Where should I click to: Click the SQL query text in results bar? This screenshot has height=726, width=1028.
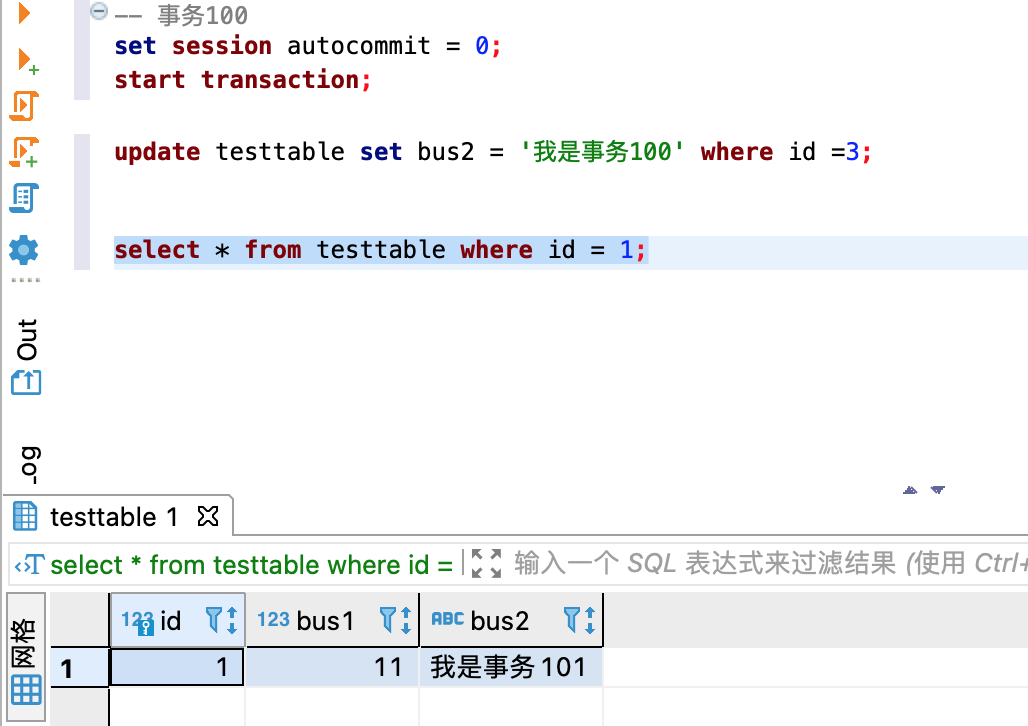(251, 565)
